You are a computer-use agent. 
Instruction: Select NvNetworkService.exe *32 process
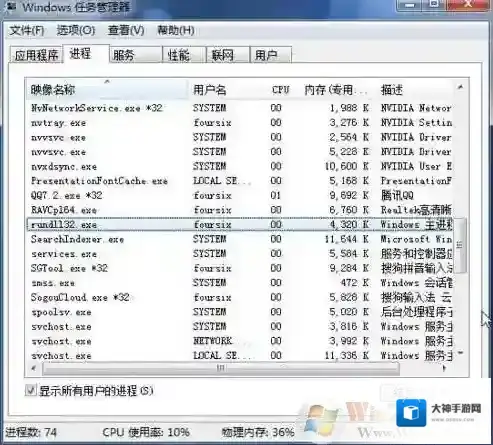point(240,108)
